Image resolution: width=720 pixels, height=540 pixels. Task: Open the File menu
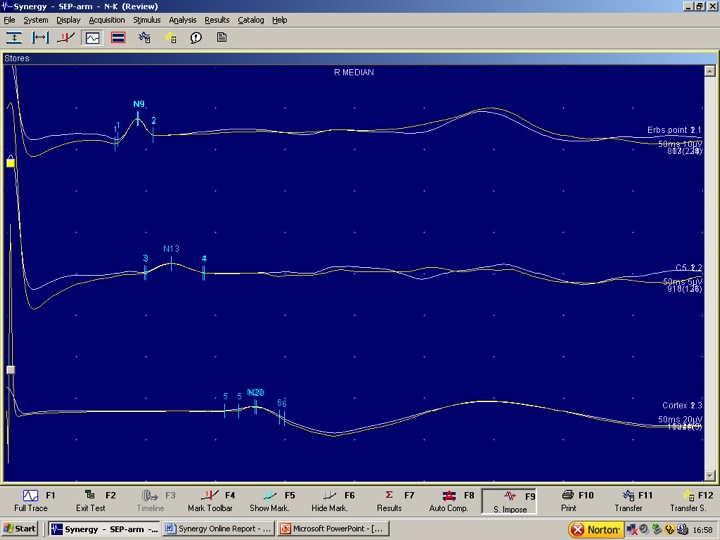pyautogui.click(x=9, y=20)
